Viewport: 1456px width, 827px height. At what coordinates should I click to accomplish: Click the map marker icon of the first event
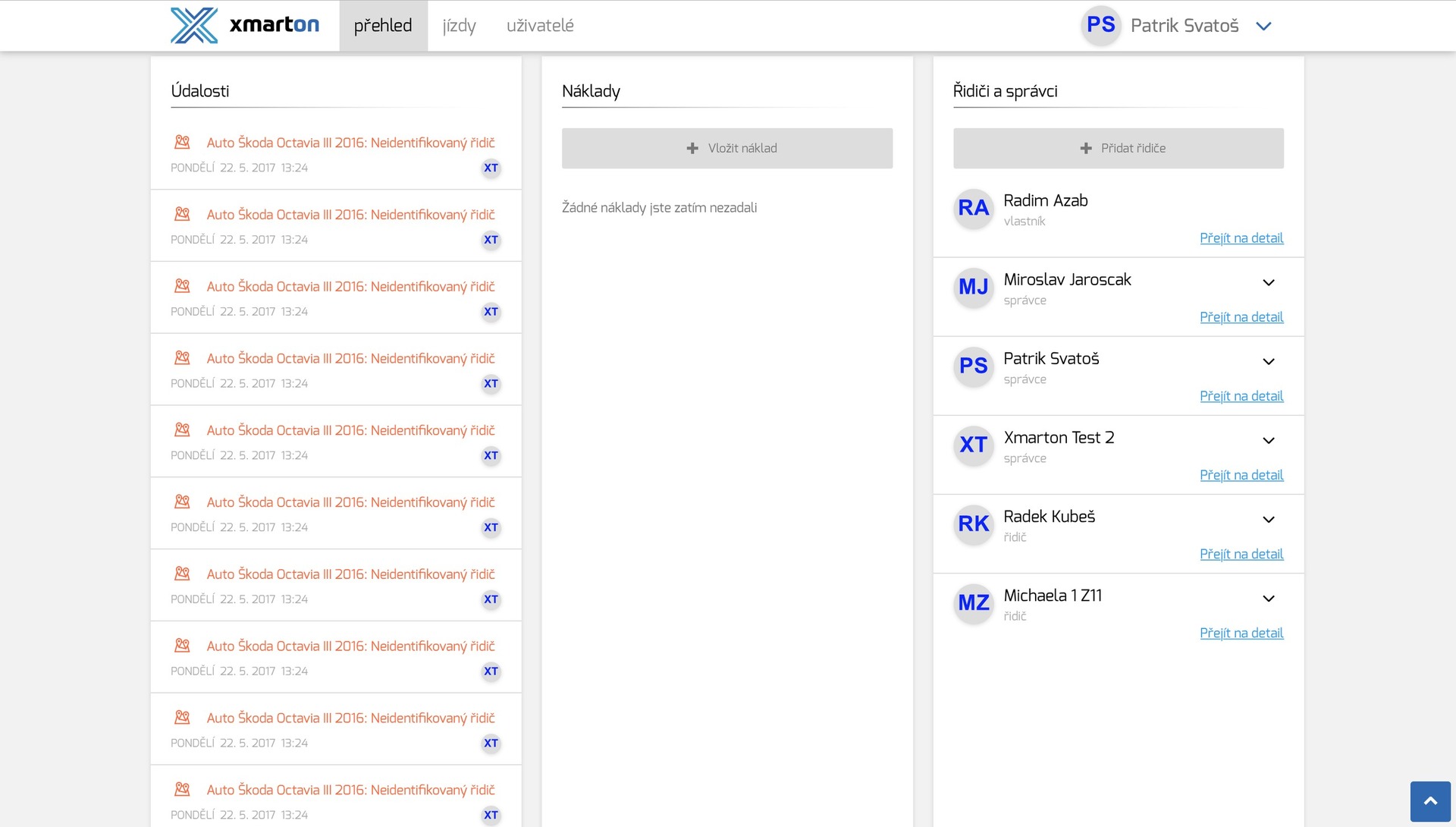pyautogui.click(x=182, y=142)
